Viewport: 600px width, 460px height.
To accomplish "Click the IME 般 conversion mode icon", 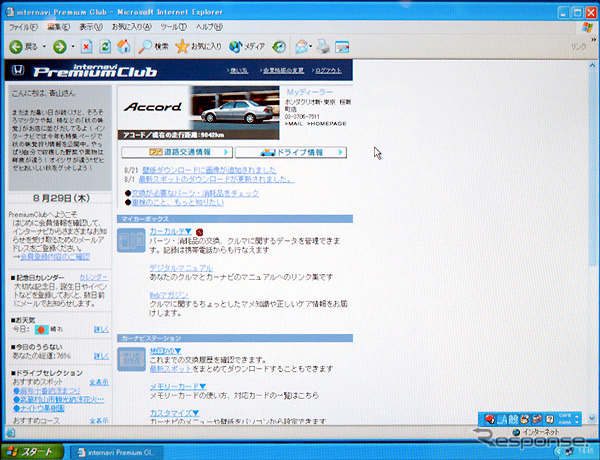I will coord(513,419).
